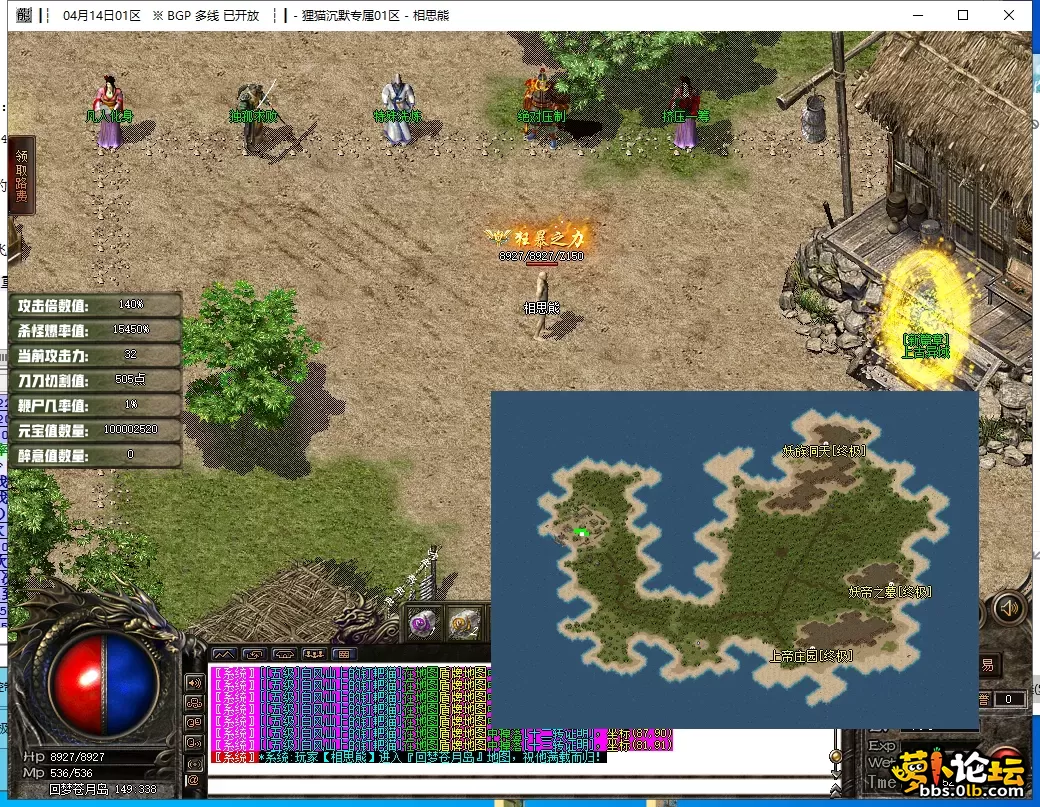
Task: Click the chat input field
Action: (519, 786)
